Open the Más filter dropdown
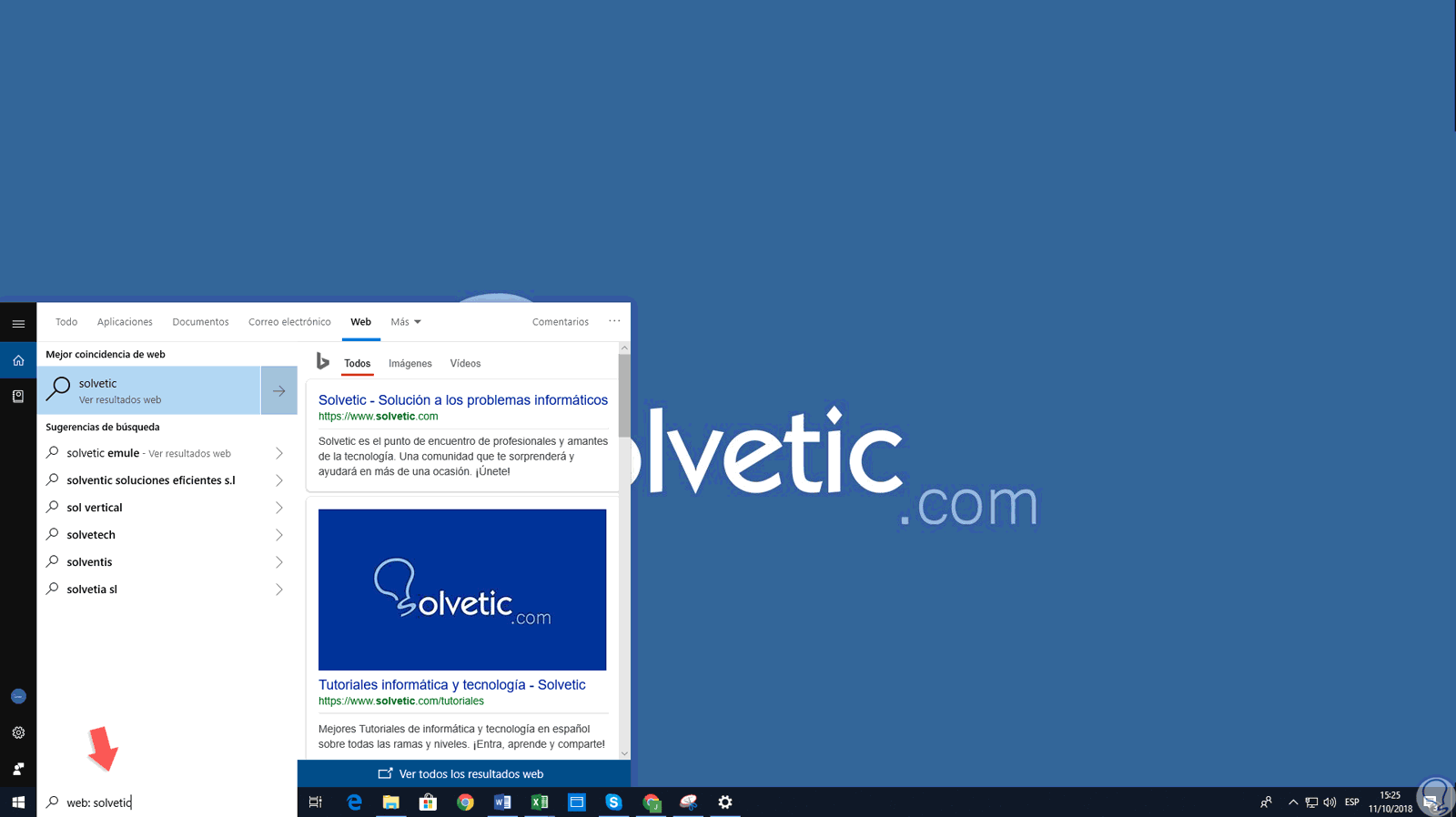This screenshot has width=1456, height=817. click(x=406, y=322)
